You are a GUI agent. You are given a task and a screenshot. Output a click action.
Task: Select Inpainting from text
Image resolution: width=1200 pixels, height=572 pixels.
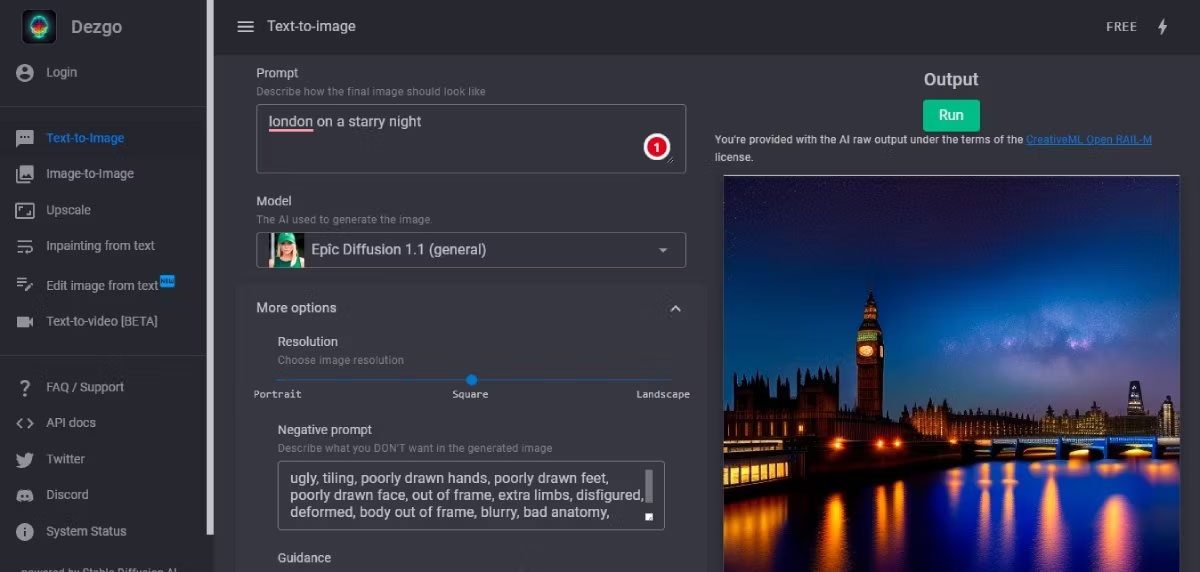[100, 246]
